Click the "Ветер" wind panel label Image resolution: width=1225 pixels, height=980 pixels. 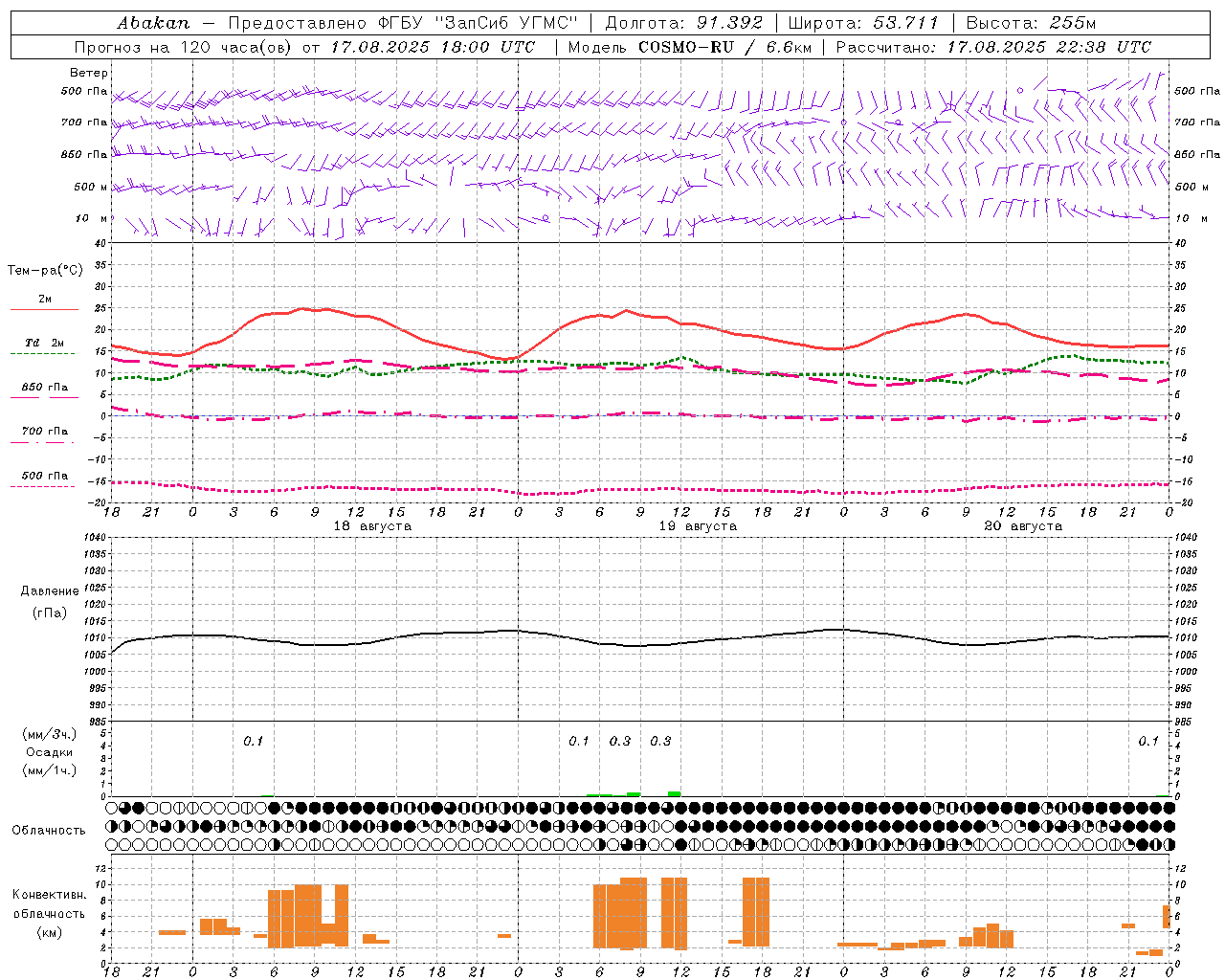[89, 73]
